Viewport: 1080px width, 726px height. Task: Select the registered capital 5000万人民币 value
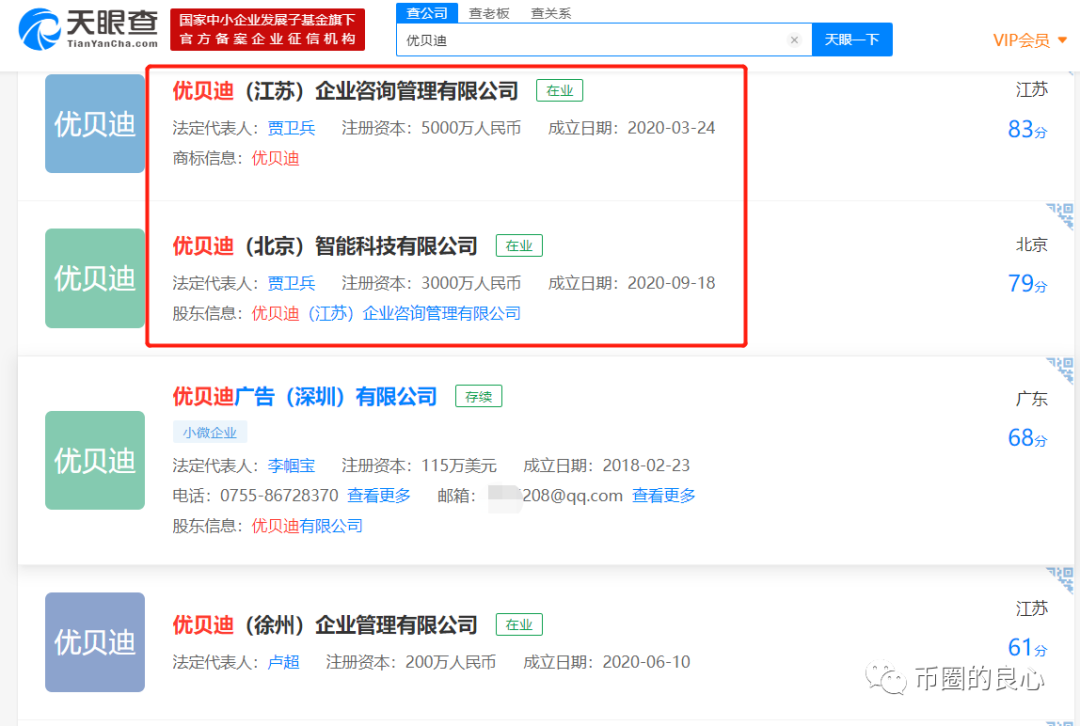point(471,128)
